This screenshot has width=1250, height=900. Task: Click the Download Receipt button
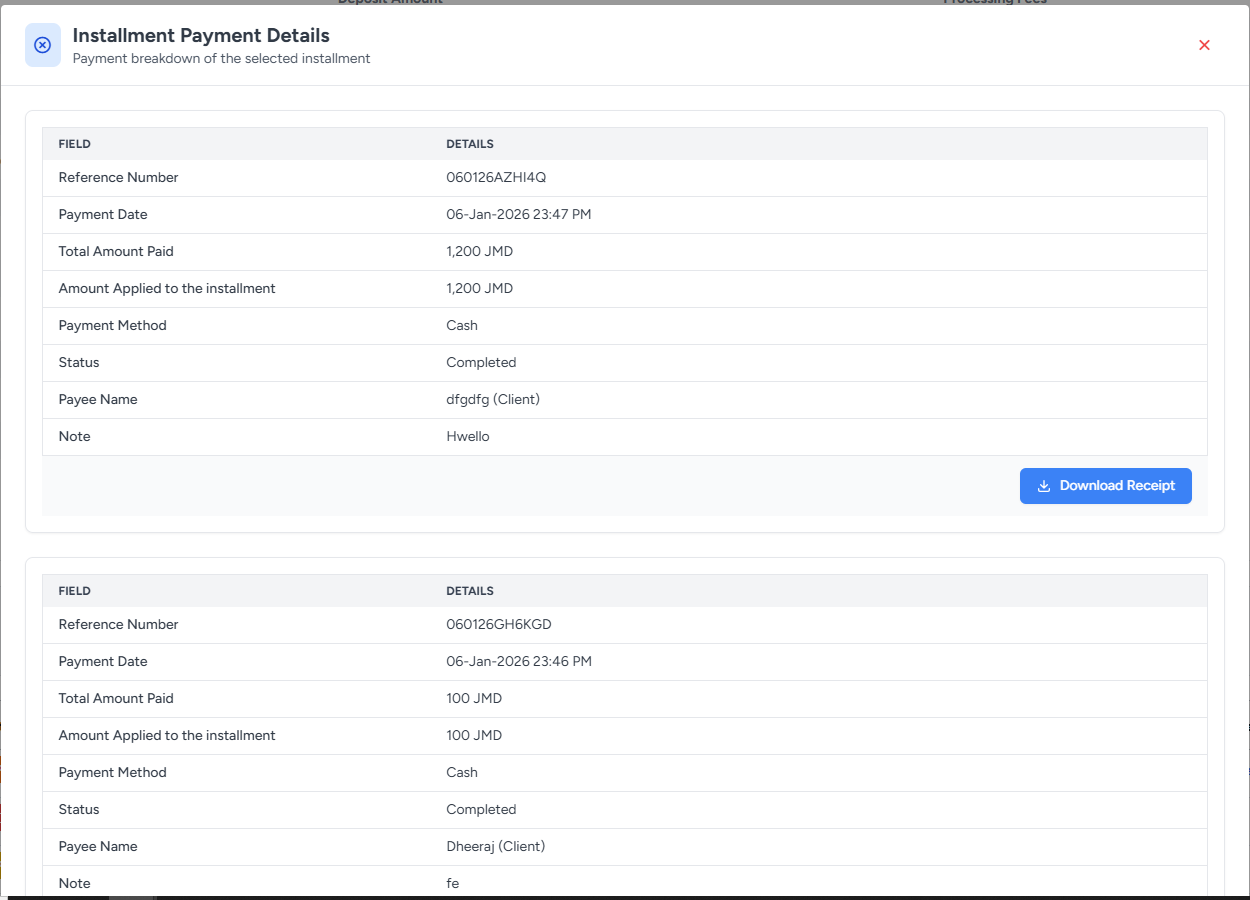[1105, 486]
